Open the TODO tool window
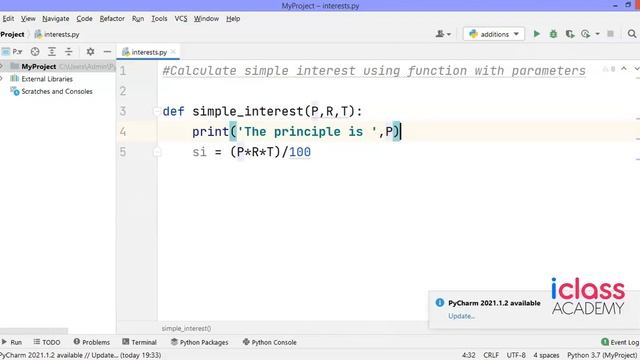 (47, 342)
